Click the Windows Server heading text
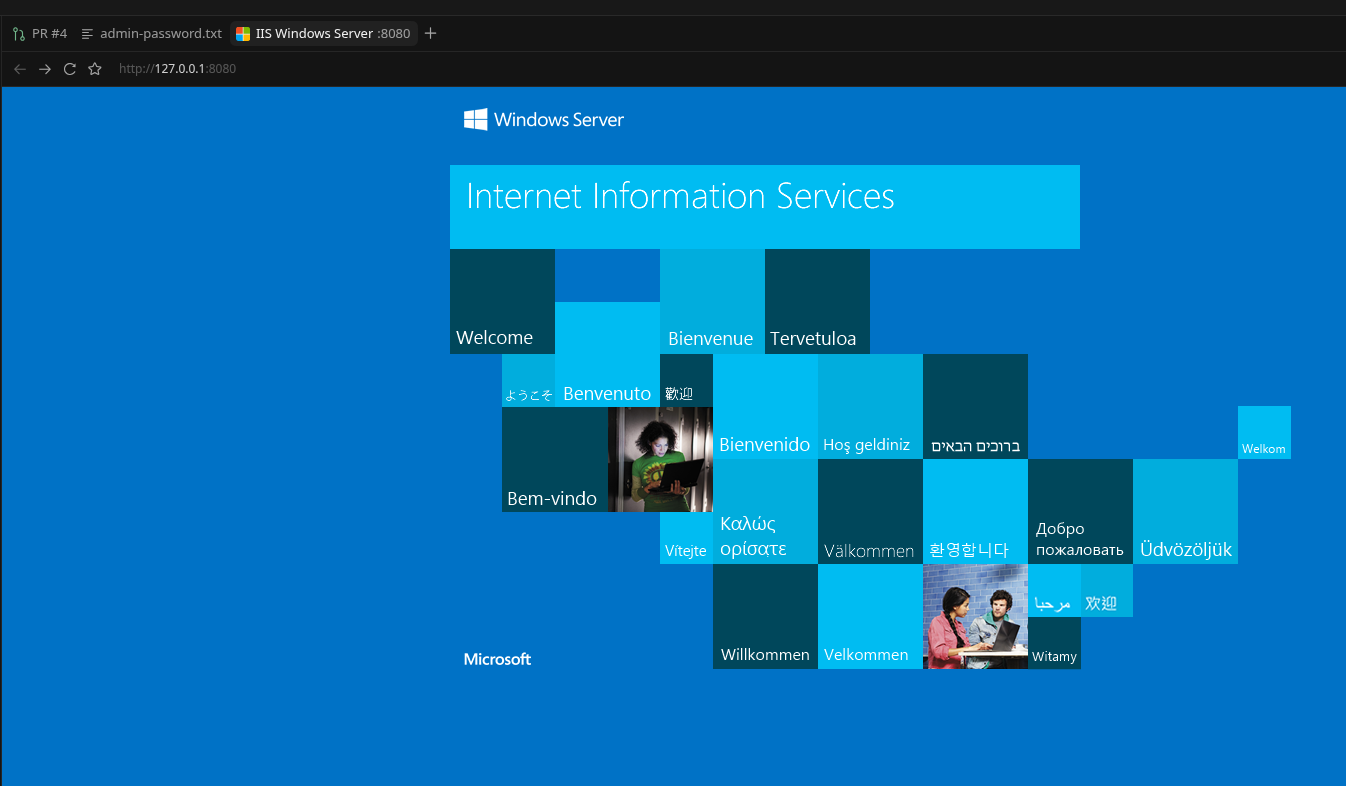This screenshot has height=786, width=1346. 558,120
